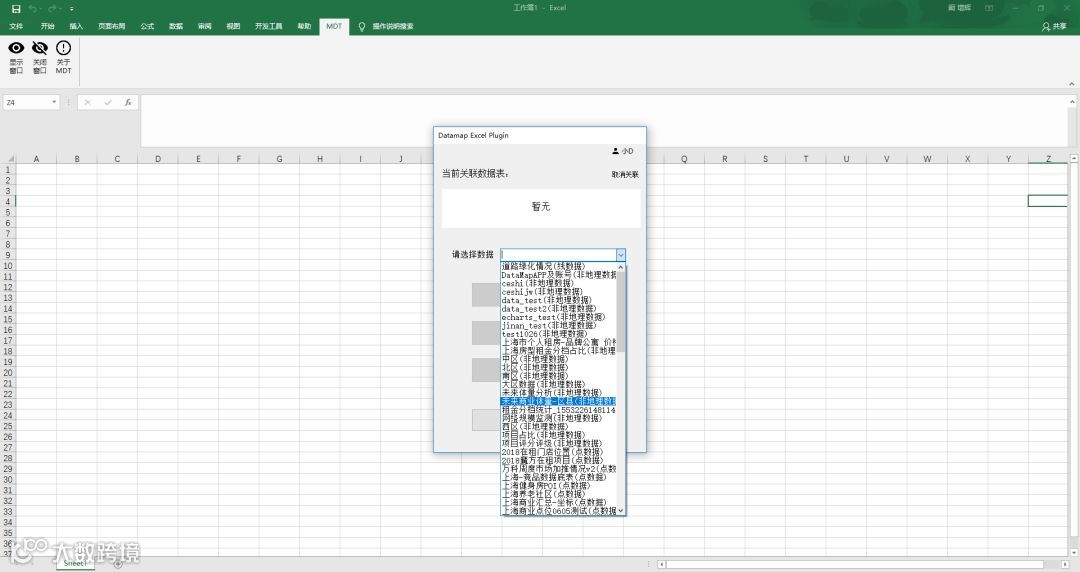Viewport: 1080px width, 572px height.
Task: Click 取消关联 link in the plugin dialog
Action: (x=625, y=174)
